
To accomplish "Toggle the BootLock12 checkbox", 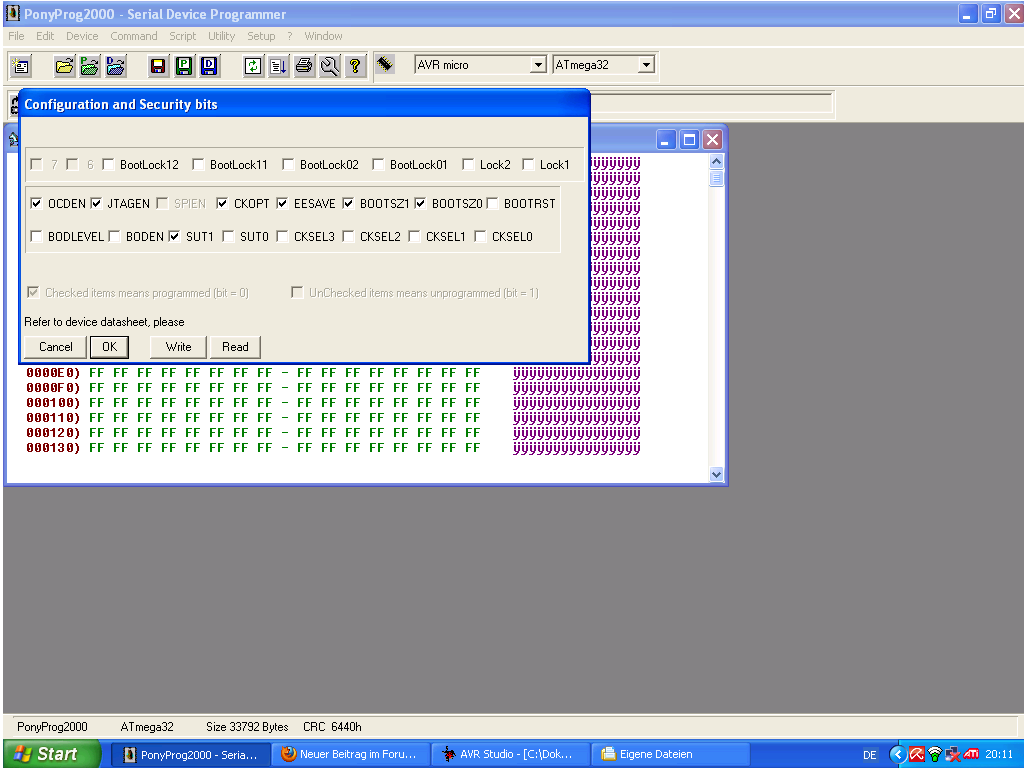I will click(x=108, y=165).
